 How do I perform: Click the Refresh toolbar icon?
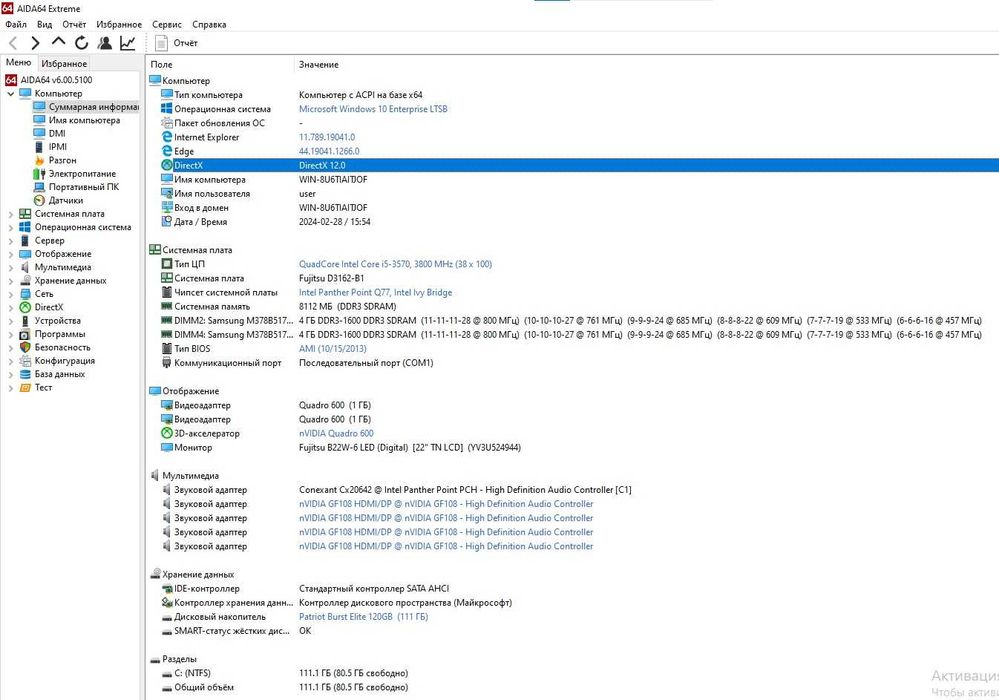tap(82, 43)
